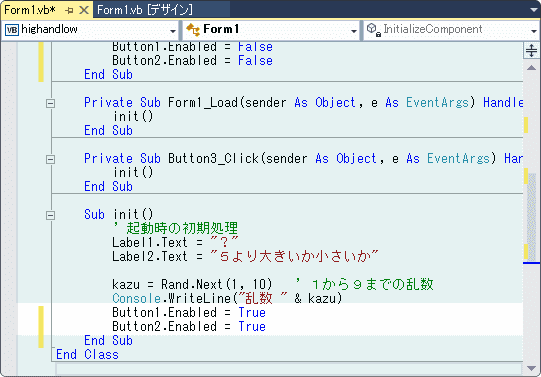Pin the Form1.vb* tab
The height and width of the screenshot is (377, 541).
69,10
